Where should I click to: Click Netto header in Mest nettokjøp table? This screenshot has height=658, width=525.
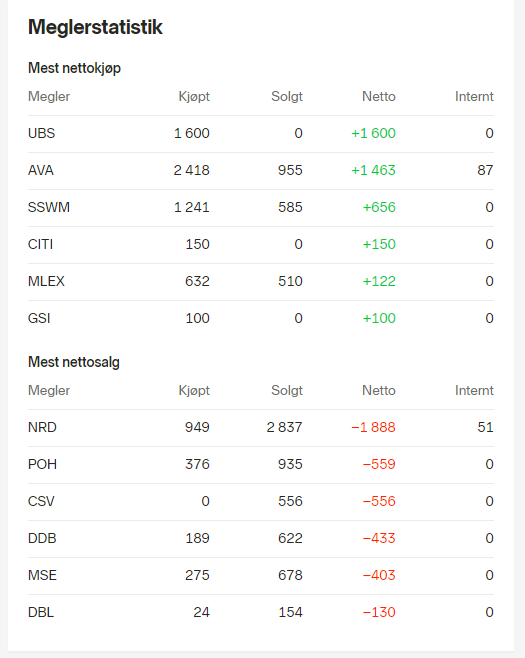tap(379, 97)
